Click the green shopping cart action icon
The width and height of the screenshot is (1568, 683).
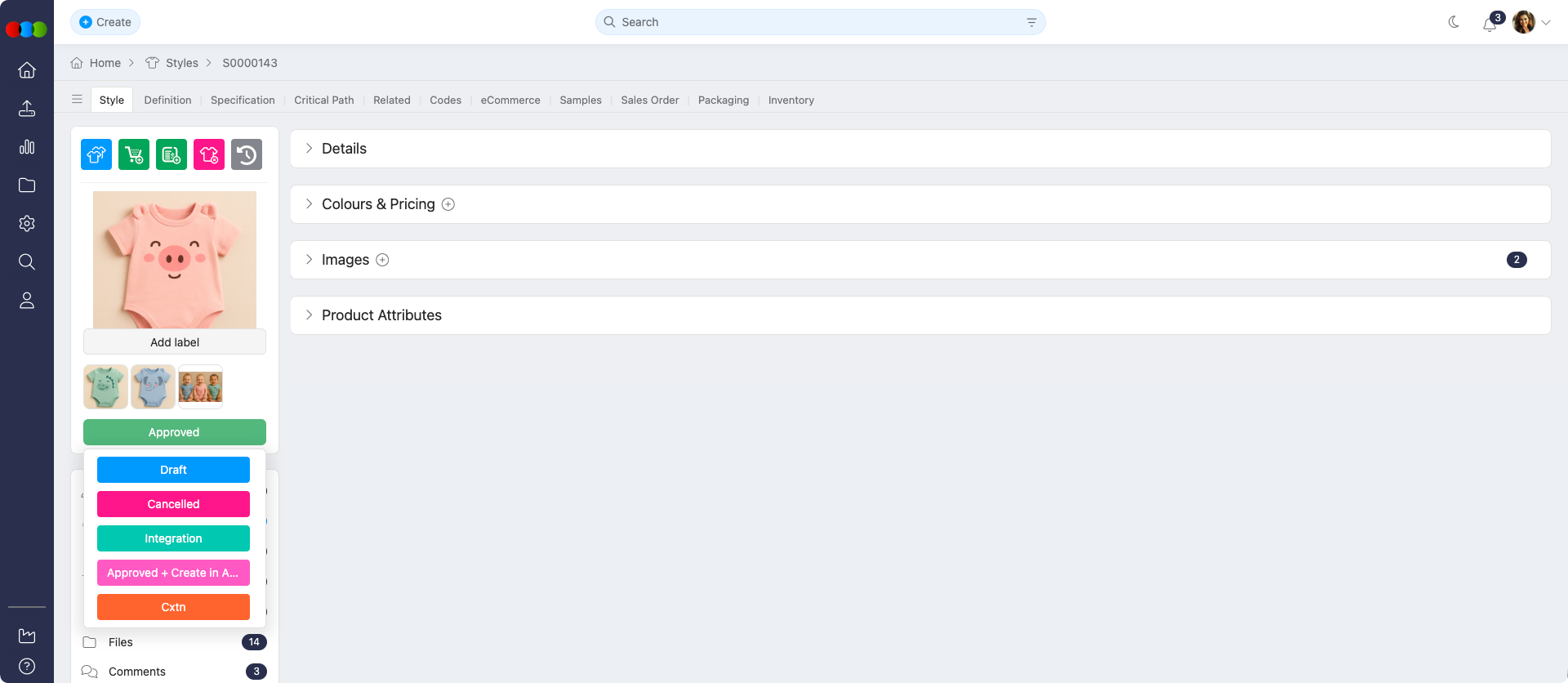[x=134, y=154]
